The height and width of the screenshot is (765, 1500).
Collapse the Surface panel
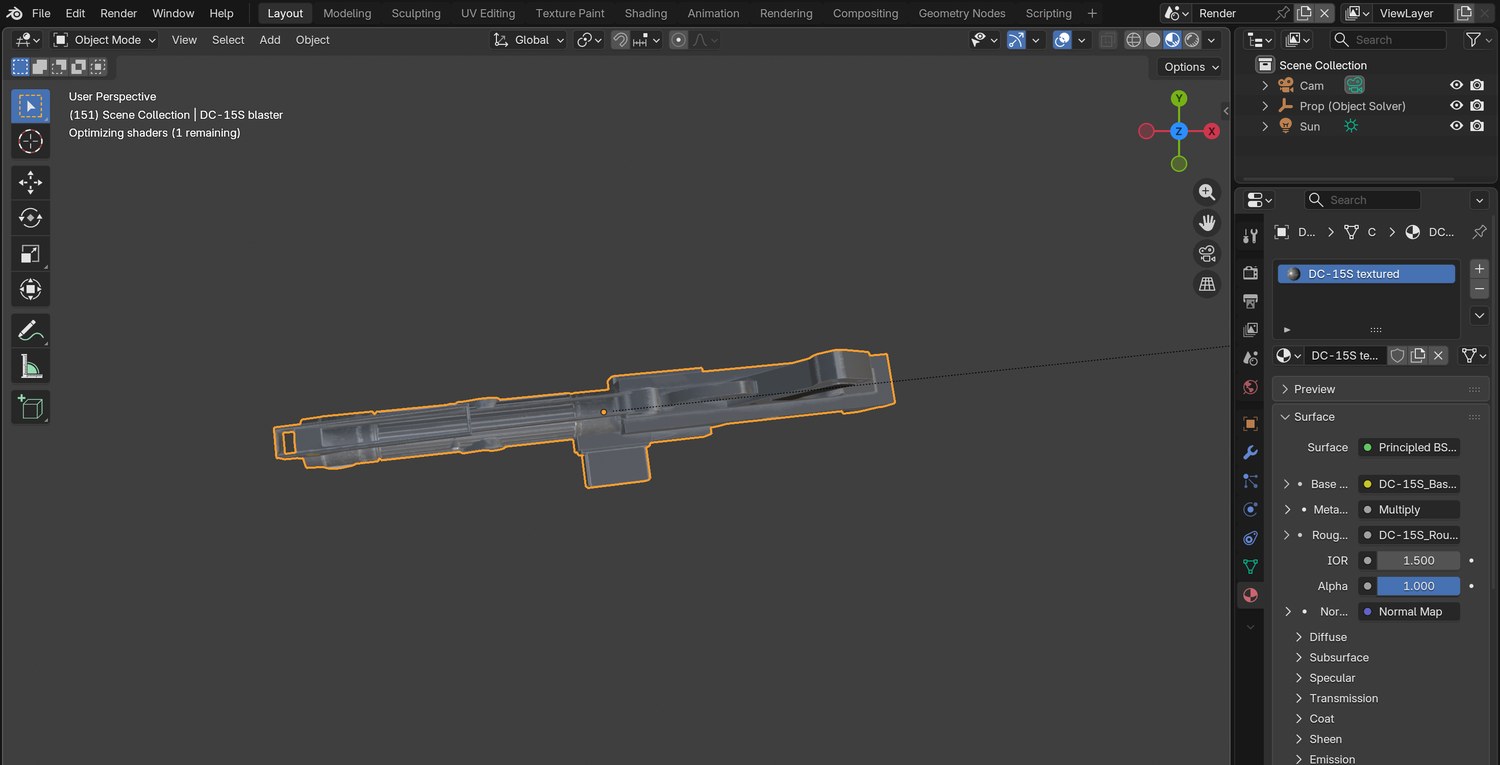pos(1380,417)
